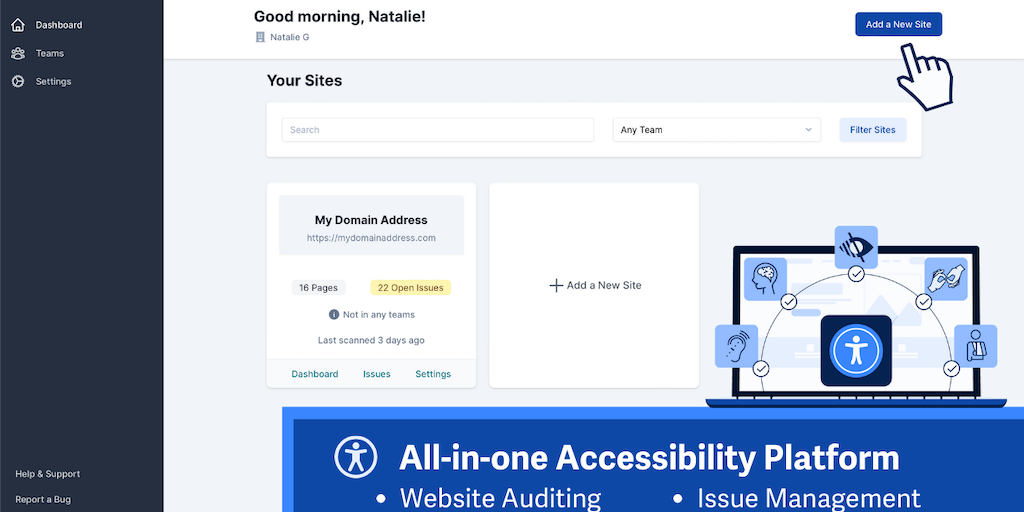The width and height of the screenshot is (1024, 512).
Task: Click the Teams people icon in sidebar
Action: pos(18,54)
